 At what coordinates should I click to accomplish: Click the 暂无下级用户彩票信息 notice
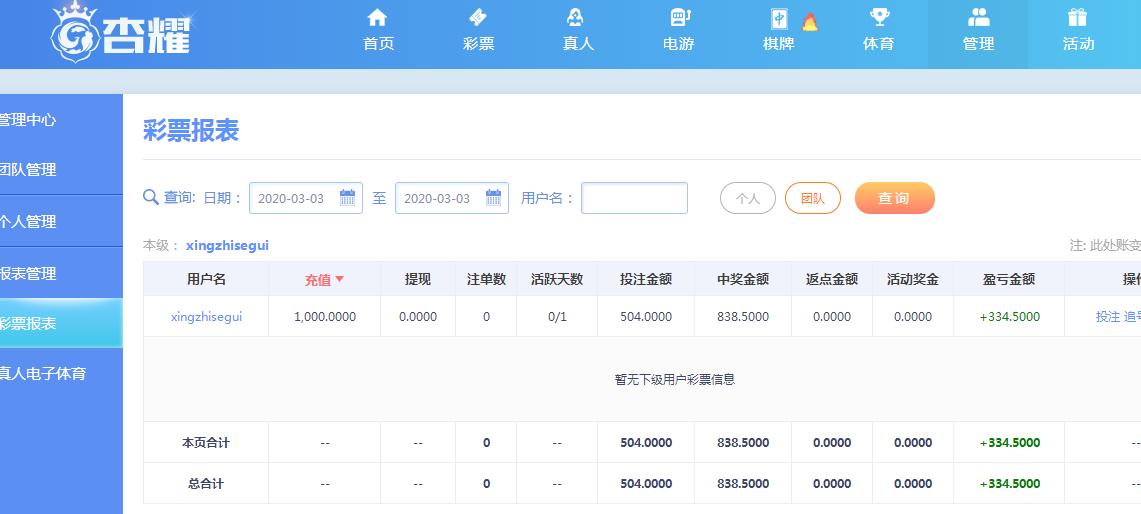point(675,379)
